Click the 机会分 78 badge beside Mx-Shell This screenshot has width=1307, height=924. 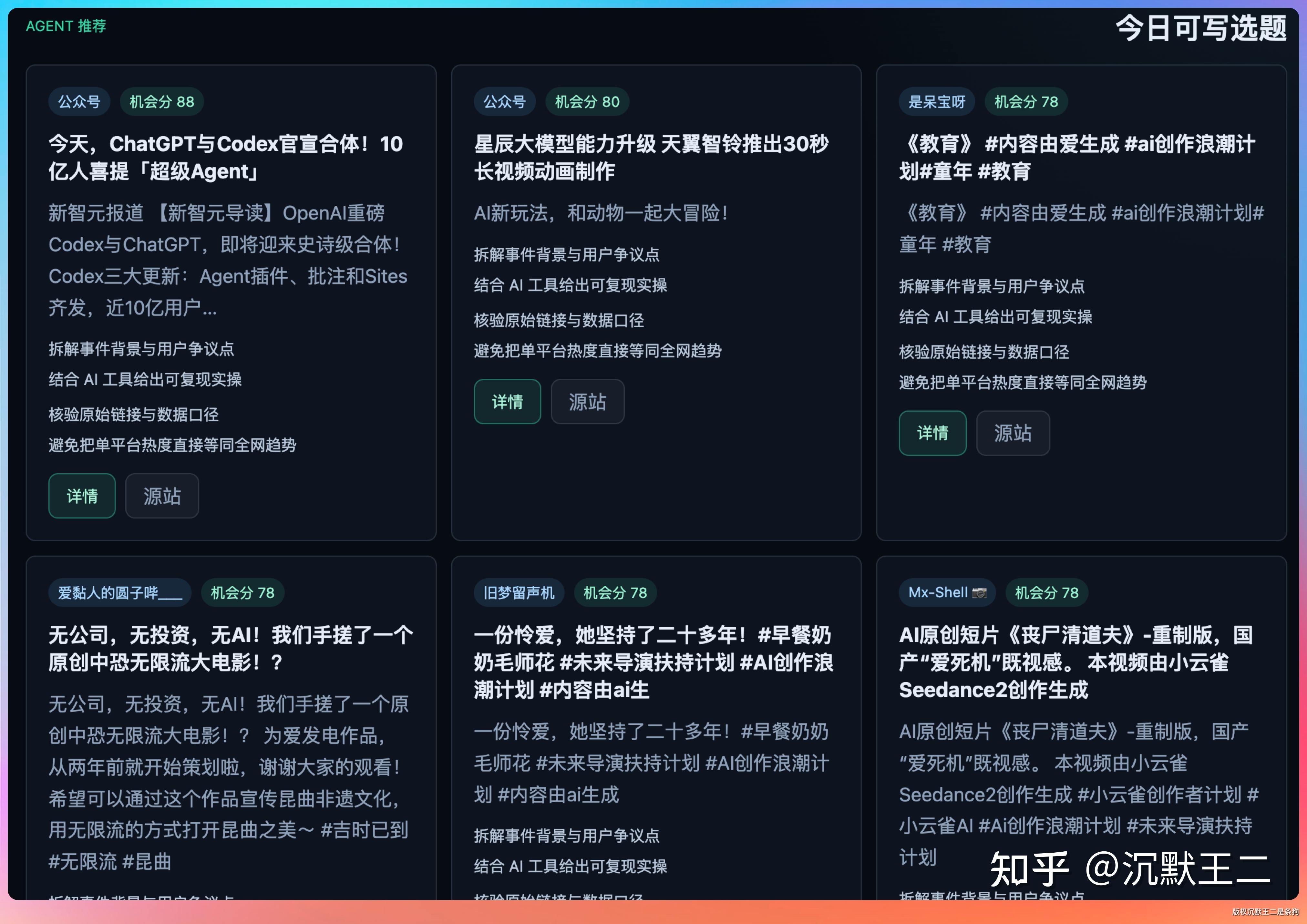[1046, 593]
